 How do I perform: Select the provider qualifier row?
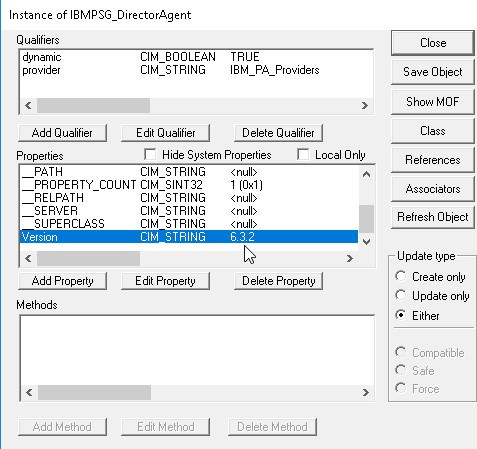coord(196,70)
